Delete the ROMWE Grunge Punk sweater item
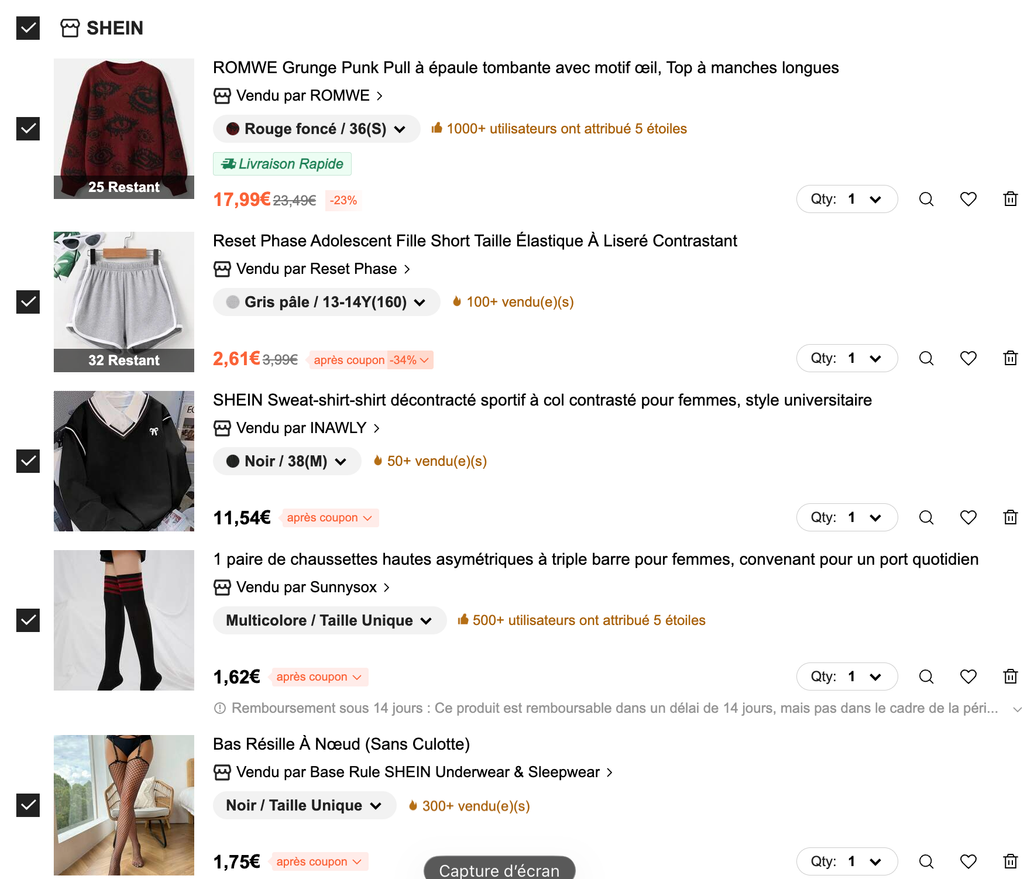Image resolution: width=1024 pixels, height=879 pixels. 1010,199
